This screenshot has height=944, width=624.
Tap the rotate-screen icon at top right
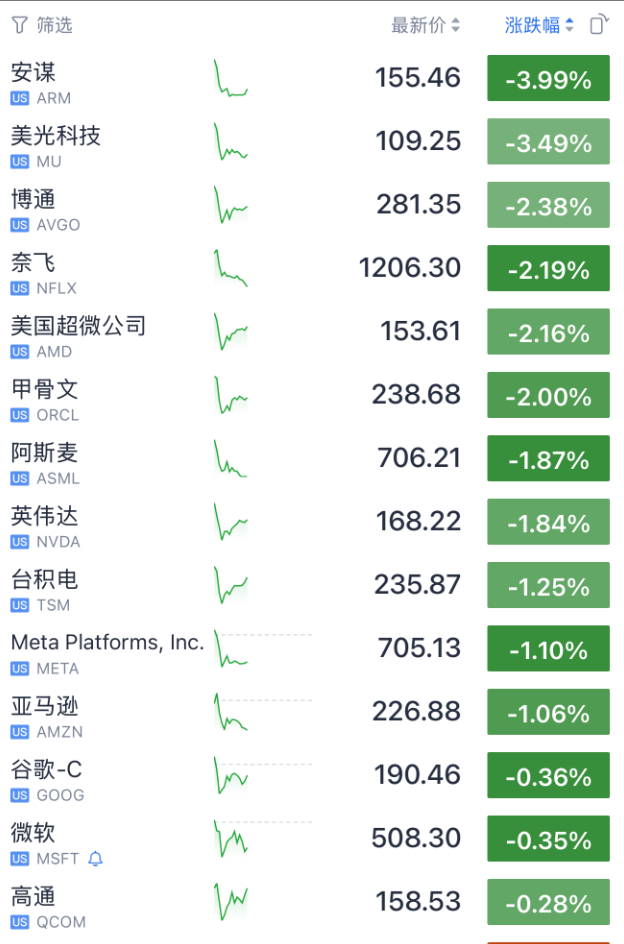[x=599, y=25]
